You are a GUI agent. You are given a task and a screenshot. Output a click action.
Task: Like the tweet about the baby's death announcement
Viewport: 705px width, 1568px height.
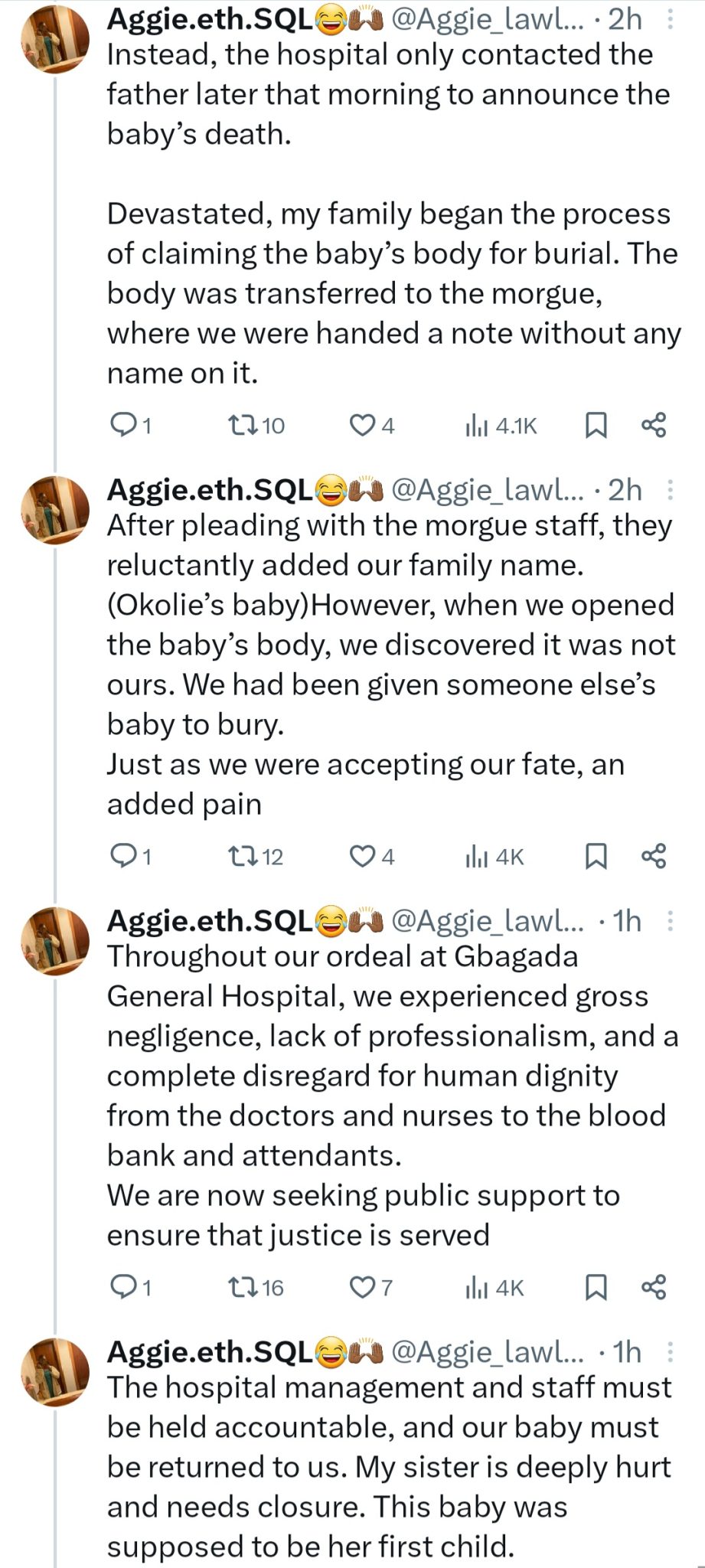click(361, 424)
